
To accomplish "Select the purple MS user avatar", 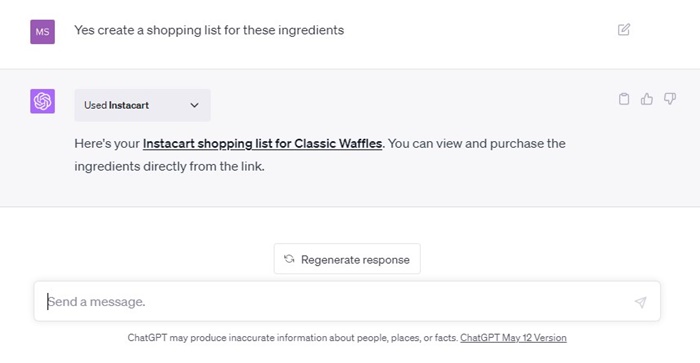I will click(42, 32).
